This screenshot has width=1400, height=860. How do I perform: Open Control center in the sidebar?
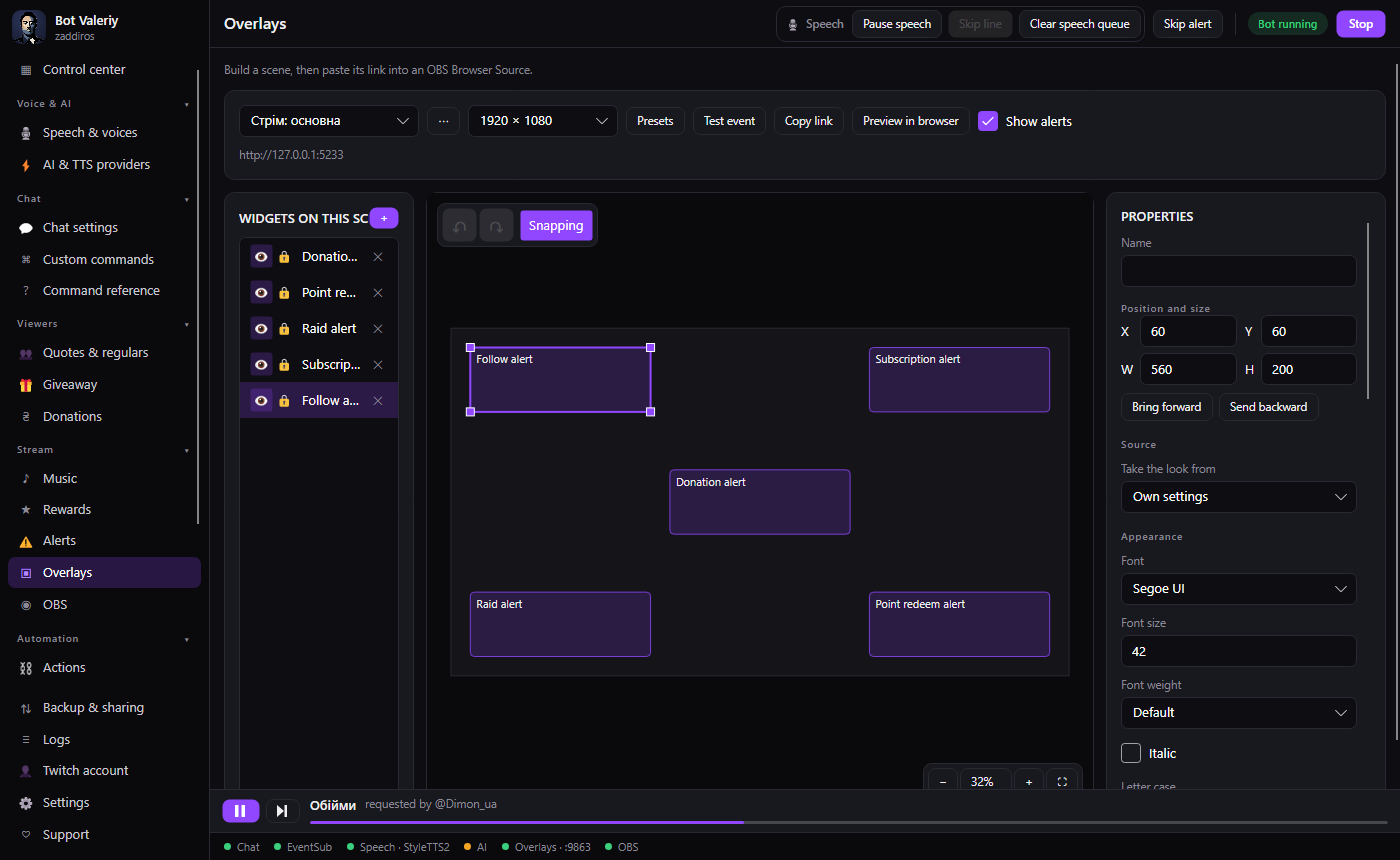pos(104,70)
